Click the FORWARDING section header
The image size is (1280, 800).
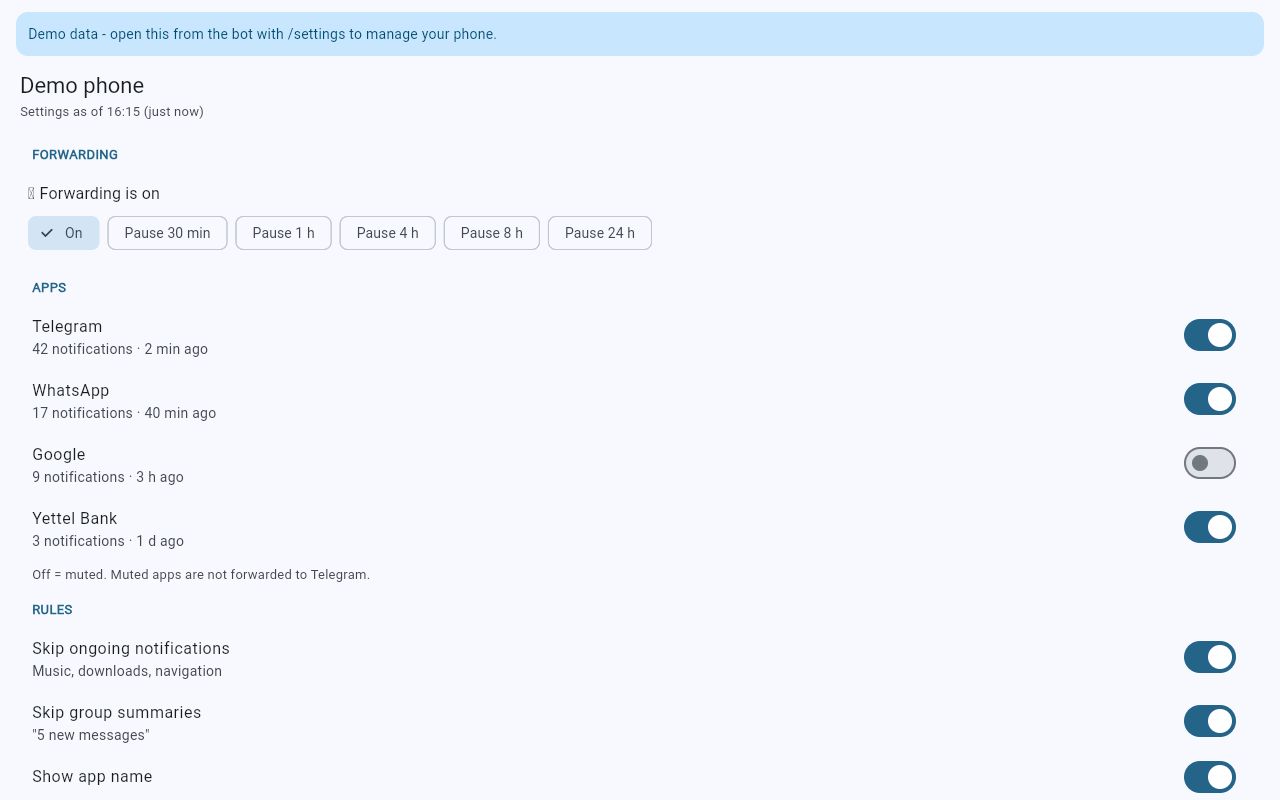75,155
